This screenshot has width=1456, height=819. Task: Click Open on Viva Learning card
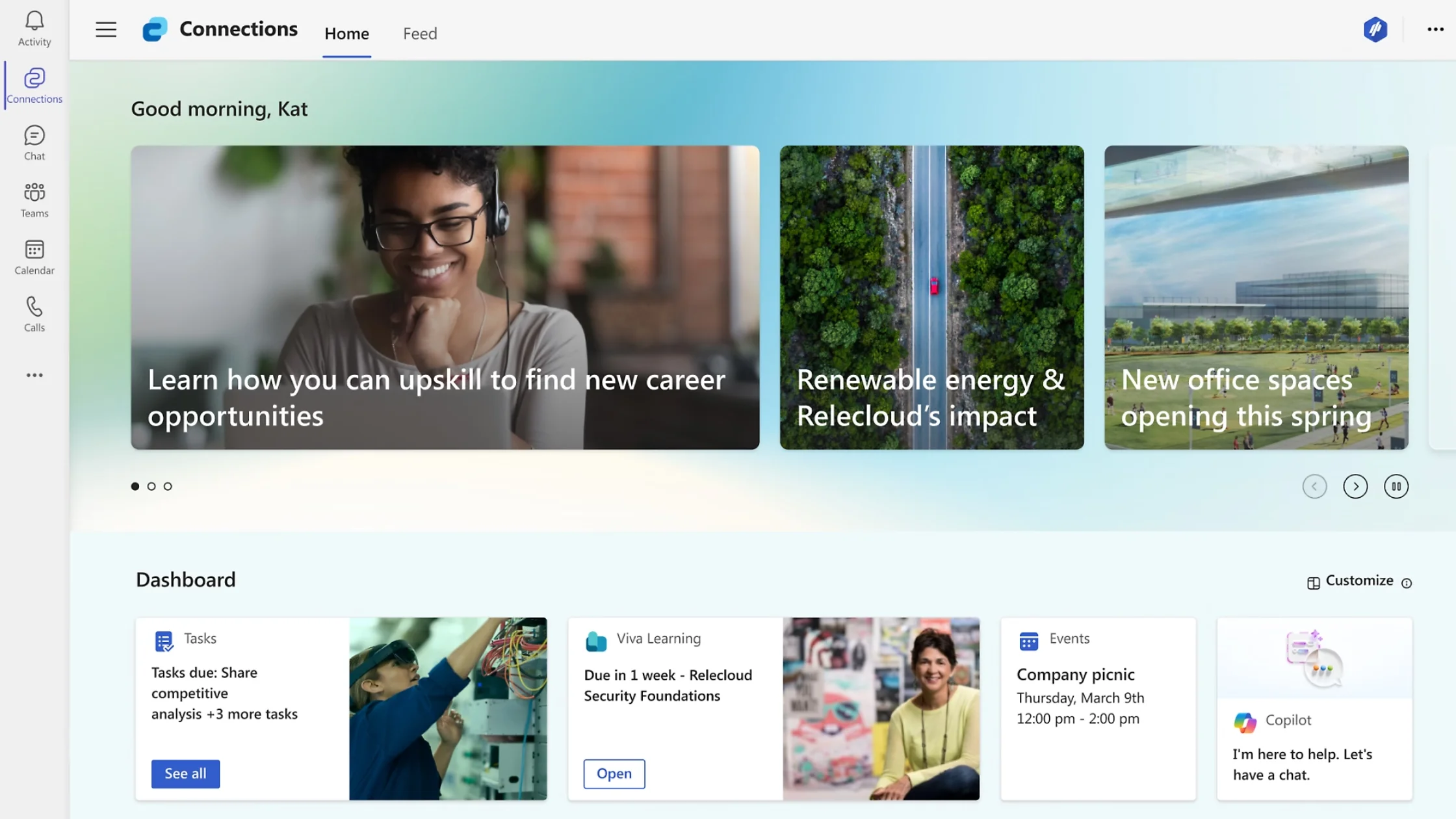[614, 773]
